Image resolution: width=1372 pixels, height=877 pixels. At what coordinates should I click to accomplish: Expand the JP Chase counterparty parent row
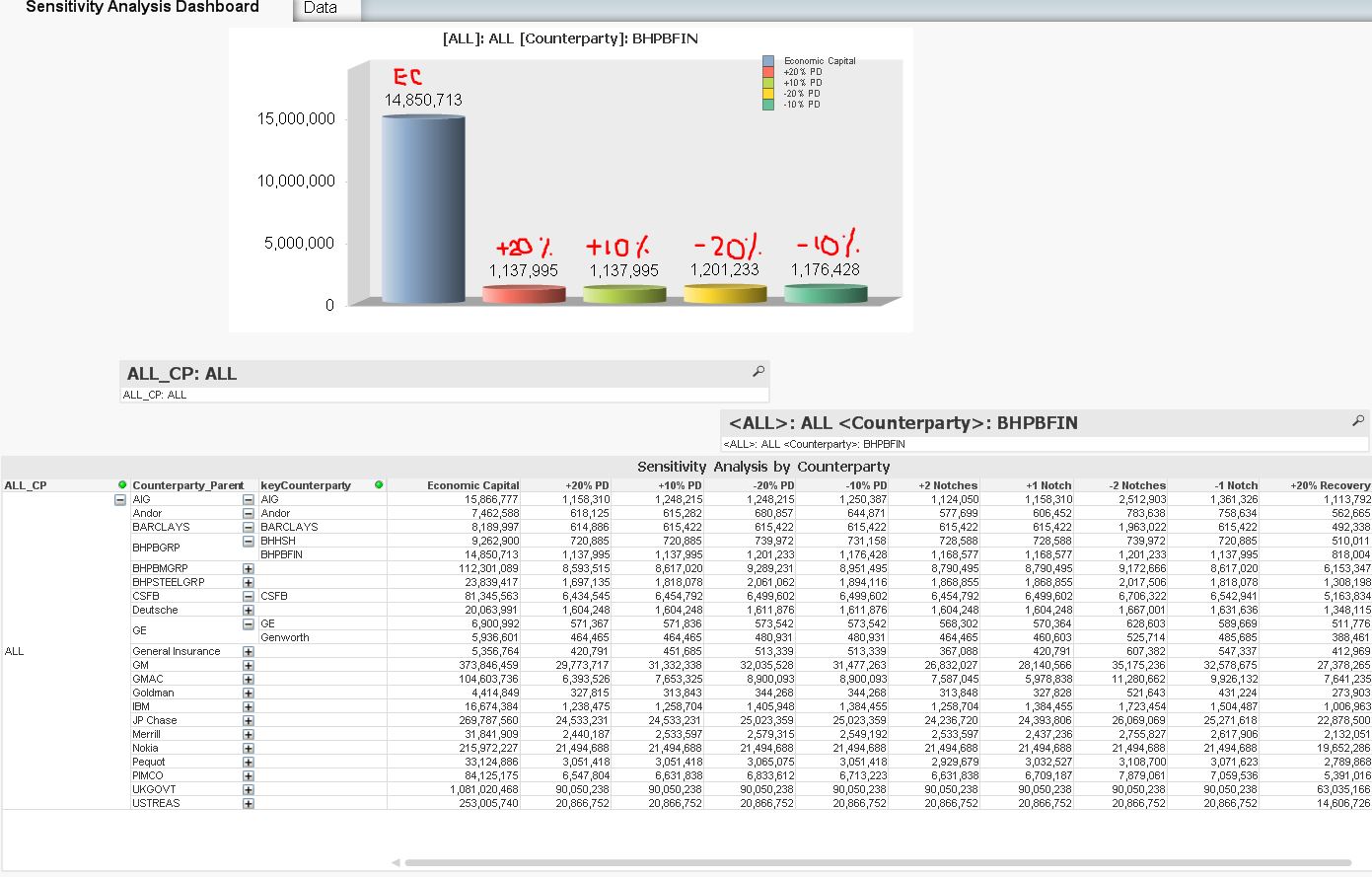tap(248, 721)
